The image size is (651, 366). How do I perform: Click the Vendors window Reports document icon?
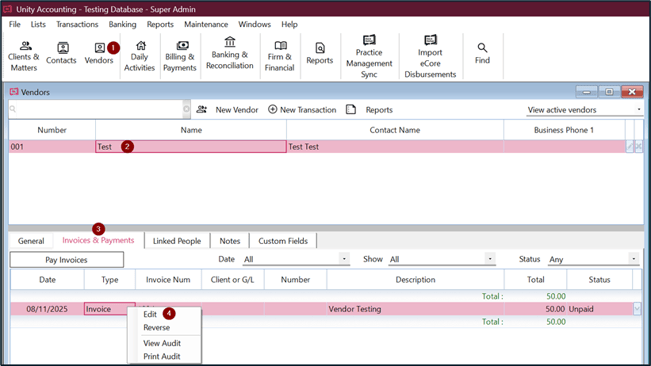pyautogui.click(x=351, y=109)
